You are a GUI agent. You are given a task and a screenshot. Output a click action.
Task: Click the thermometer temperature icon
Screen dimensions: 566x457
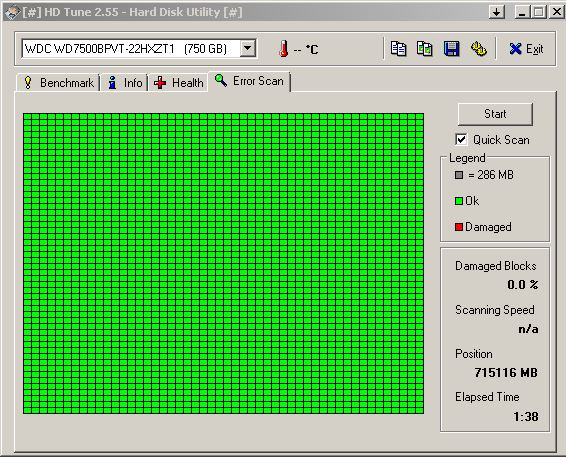coord(284,48)
